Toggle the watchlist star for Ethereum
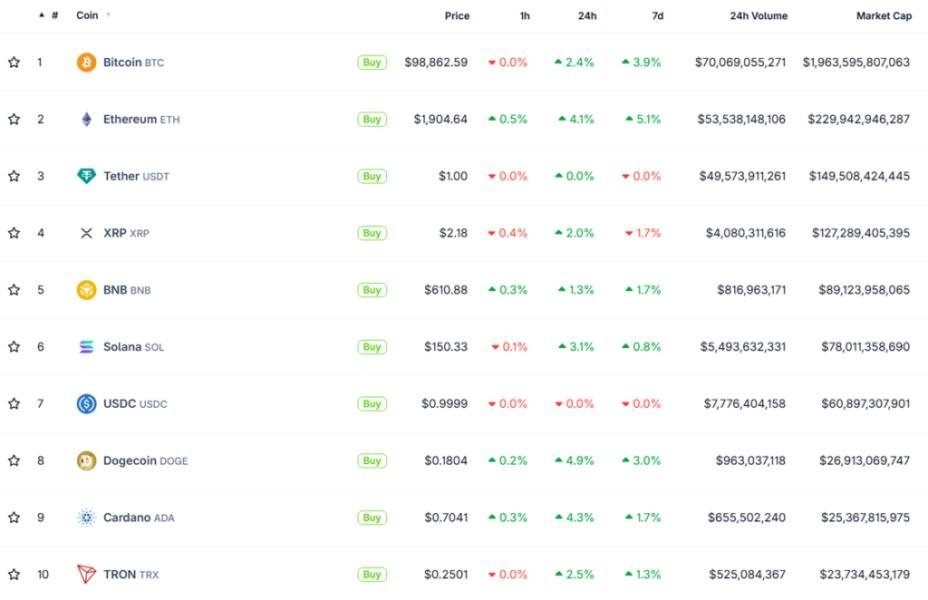 click(x=14, y=119)
